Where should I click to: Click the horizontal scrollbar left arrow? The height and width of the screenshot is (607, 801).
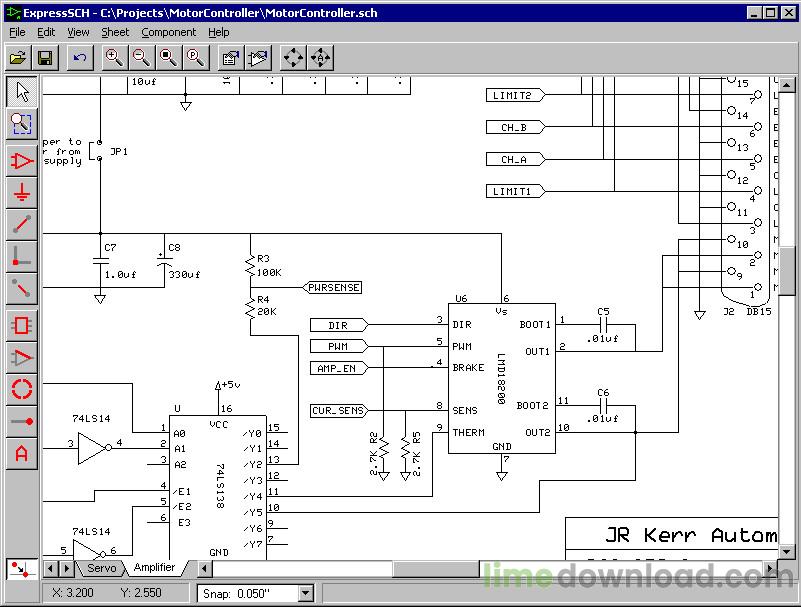(x=49, y=568)
